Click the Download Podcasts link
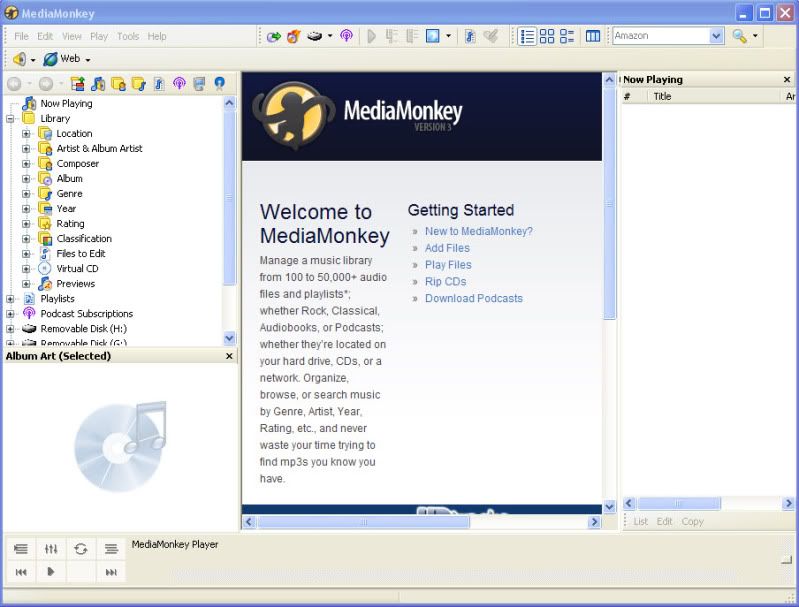This screenshot has height=607, width=799. (473, 298)
